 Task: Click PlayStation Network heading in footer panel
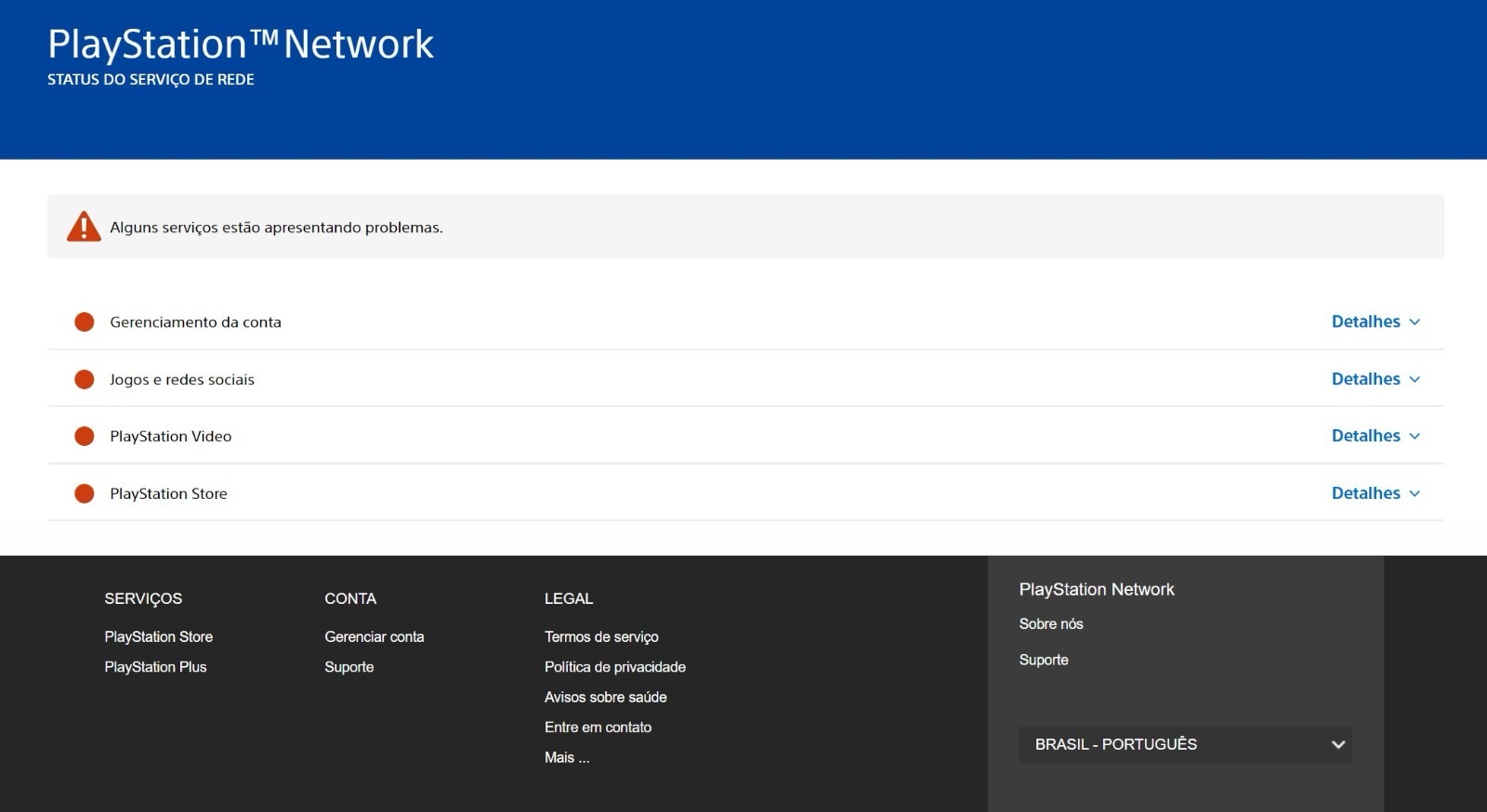pyautogui.click(x=1097, y=589)
